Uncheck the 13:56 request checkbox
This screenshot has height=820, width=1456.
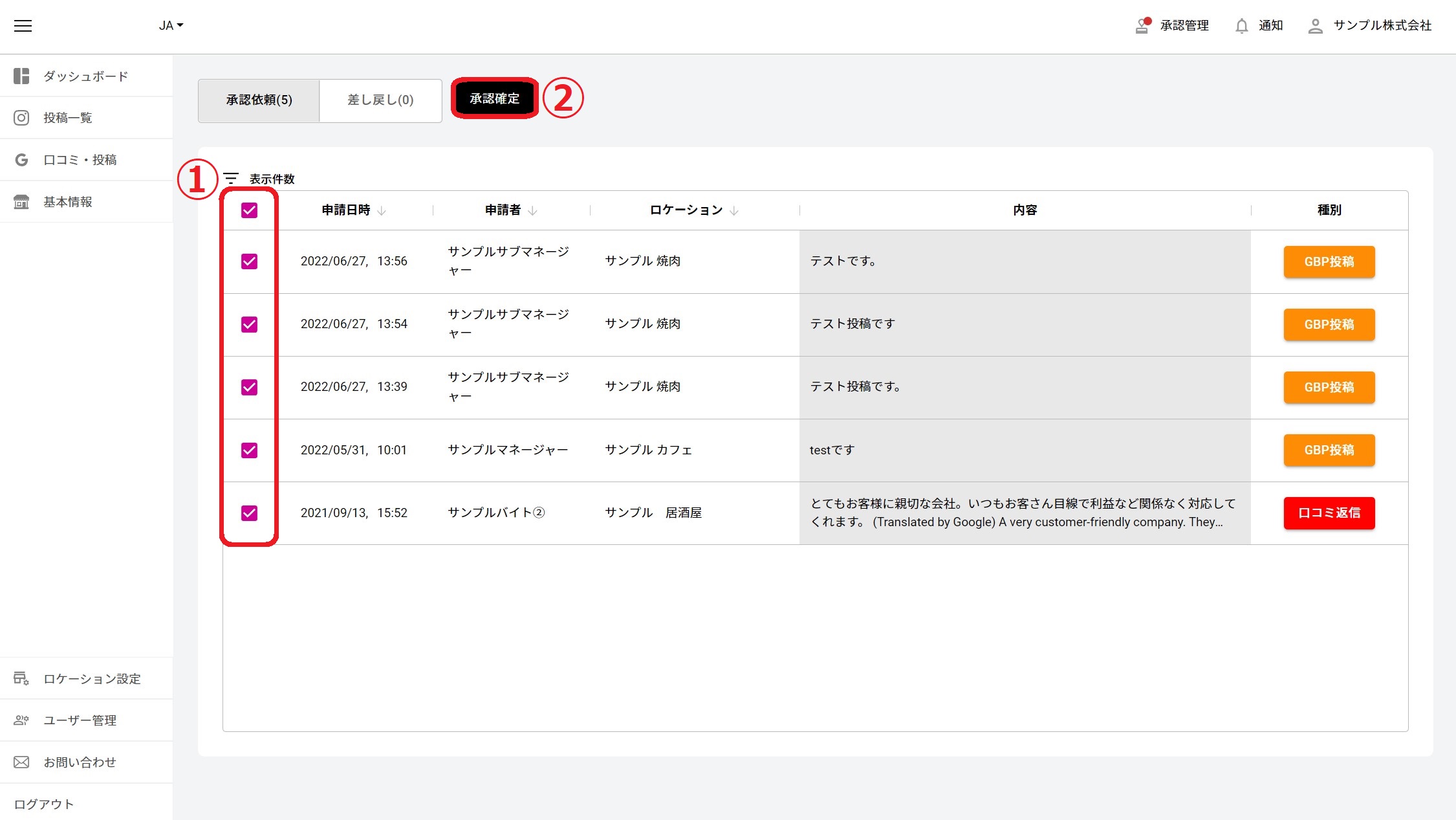(x=249, y=261)
